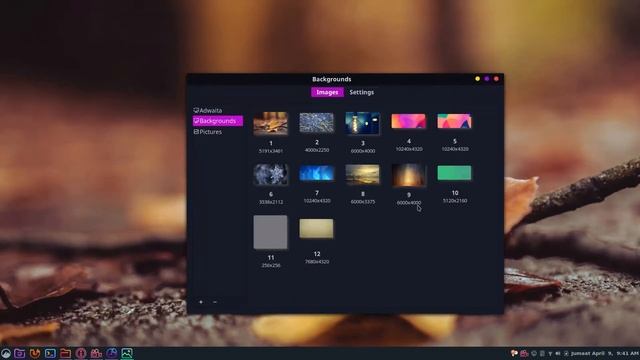Launch the terminal from the taskbar
The height and width of the screenshot is (360, 640).
point(50,353)
